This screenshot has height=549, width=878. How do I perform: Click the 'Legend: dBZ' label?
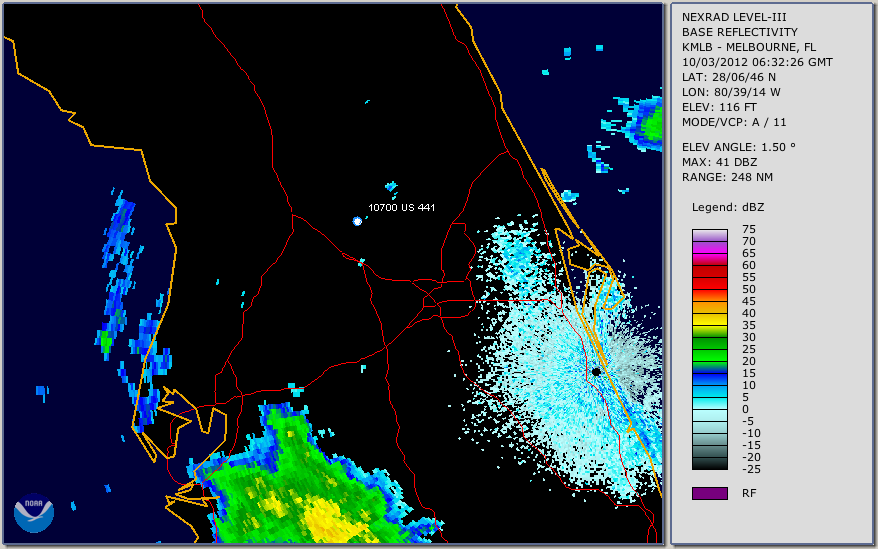tap(728, 208)
